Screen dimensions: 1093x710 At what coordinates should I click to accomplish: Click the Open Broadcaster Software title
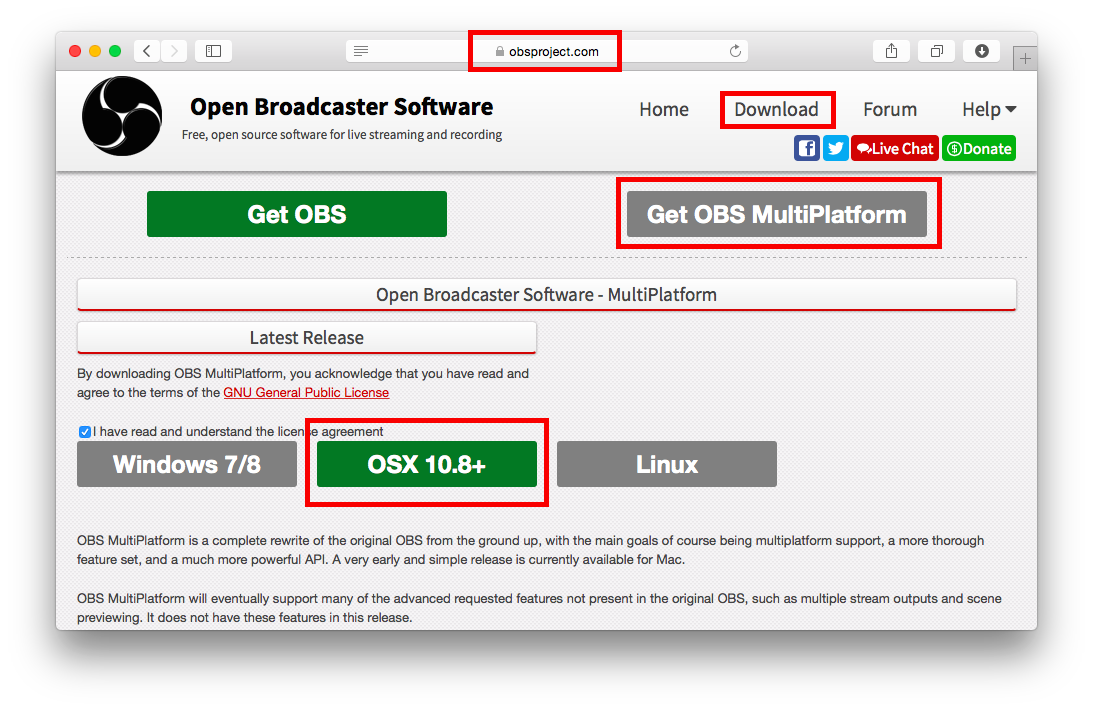point(342,107)
